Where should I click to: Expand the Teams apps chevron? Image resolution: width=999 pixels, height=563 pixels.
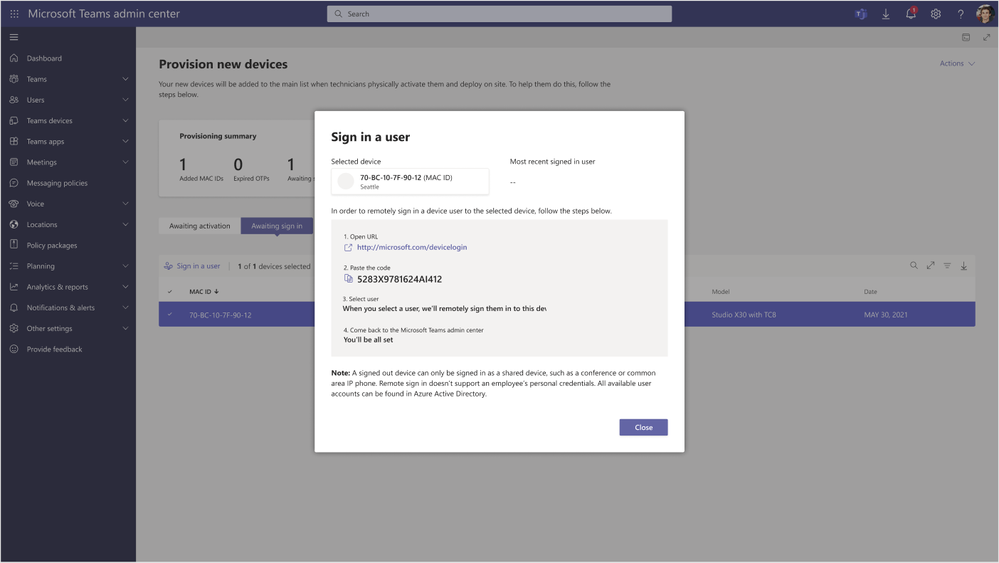126,141
